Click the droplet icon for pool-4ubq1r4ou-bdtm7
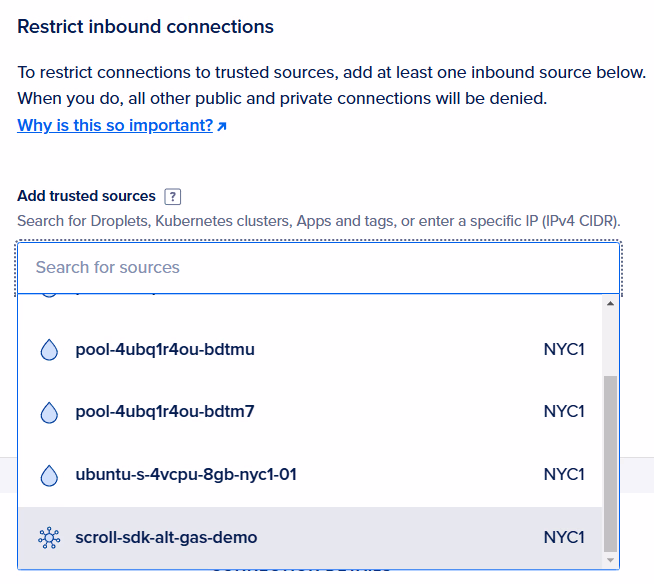The image size is (654, 584). [x=49, y=412]
